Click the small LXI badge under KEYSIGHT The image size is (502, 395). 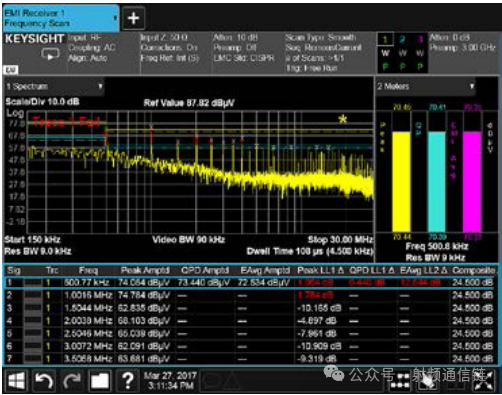click(11, 70)
